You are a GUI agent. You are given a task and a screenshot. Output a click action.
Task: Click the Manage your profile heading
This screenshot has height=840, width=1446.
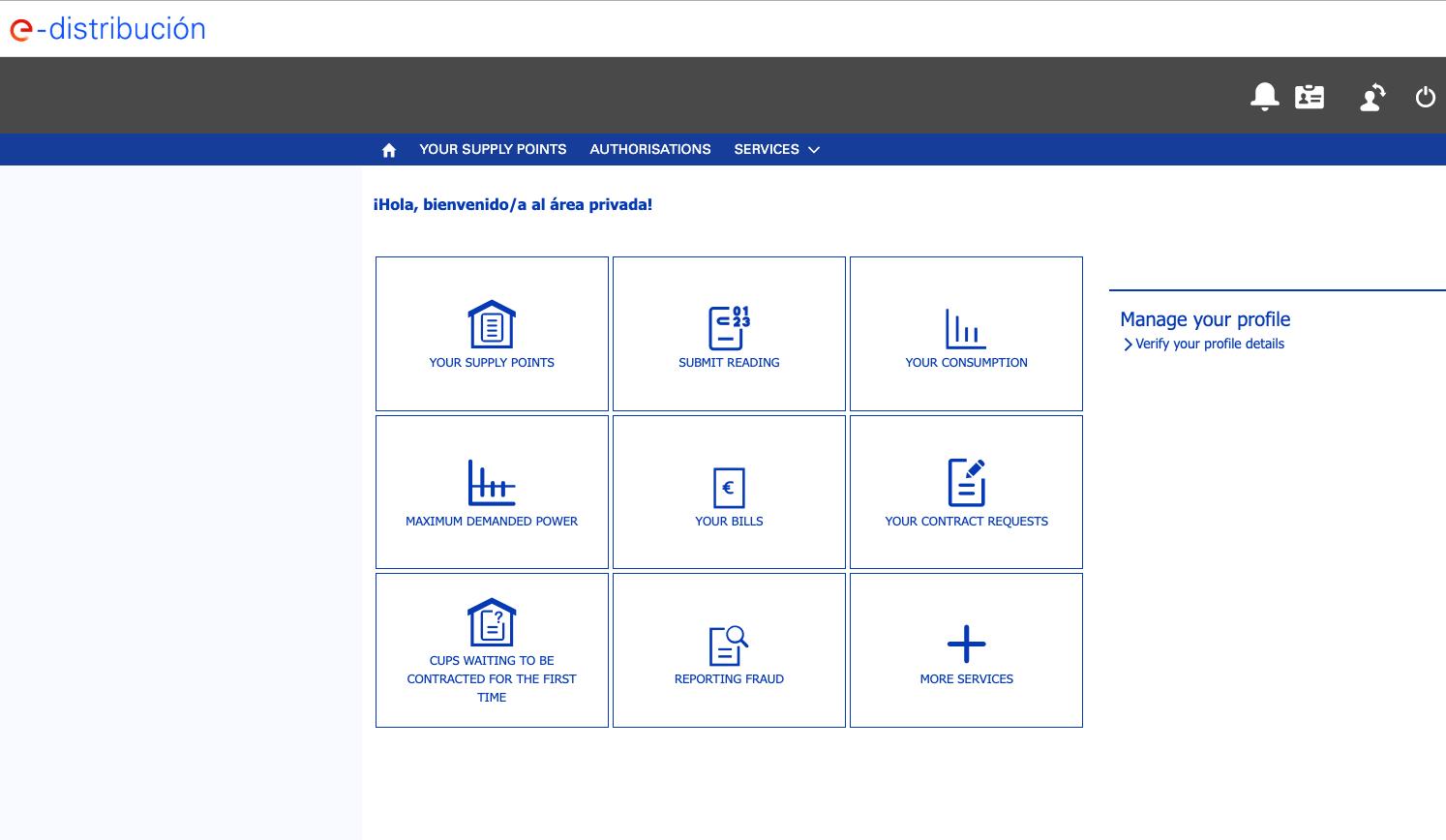pos(1205,319)
